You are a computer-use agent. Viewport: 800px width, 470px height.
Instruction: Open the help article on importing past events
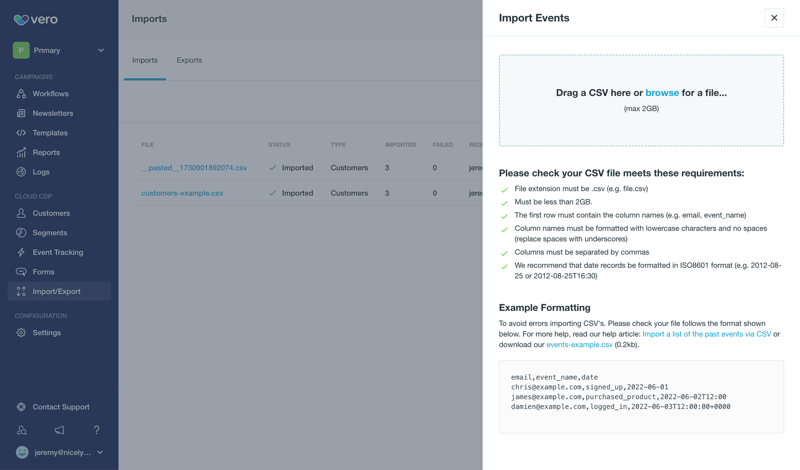pos(706,334)
